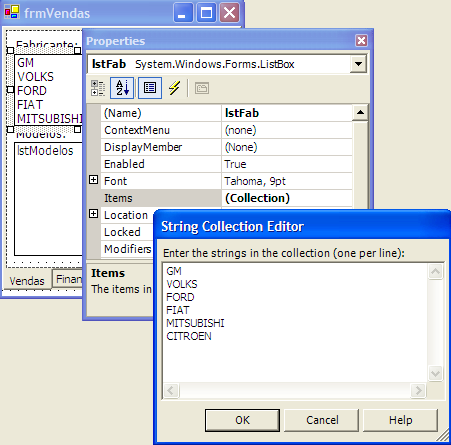451x445 pixels.
Task: Expand the Font property
Action: [x=94, y=180]
